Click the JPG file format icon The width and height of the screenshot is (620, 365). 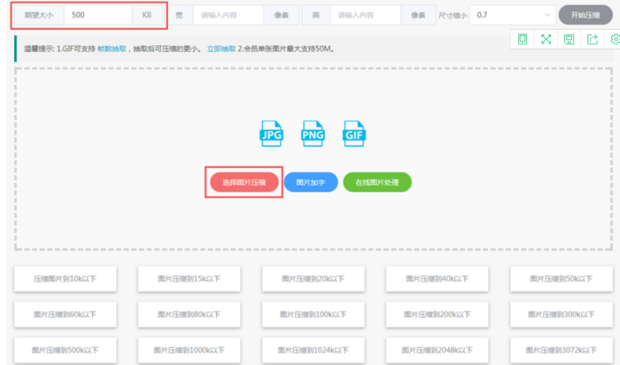click(x=271, y=134)
